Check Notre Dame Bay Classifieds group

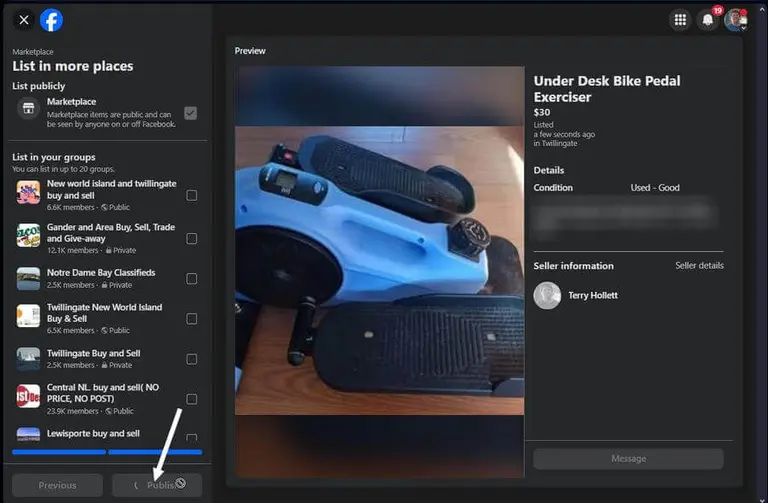(x=192, y=279)
